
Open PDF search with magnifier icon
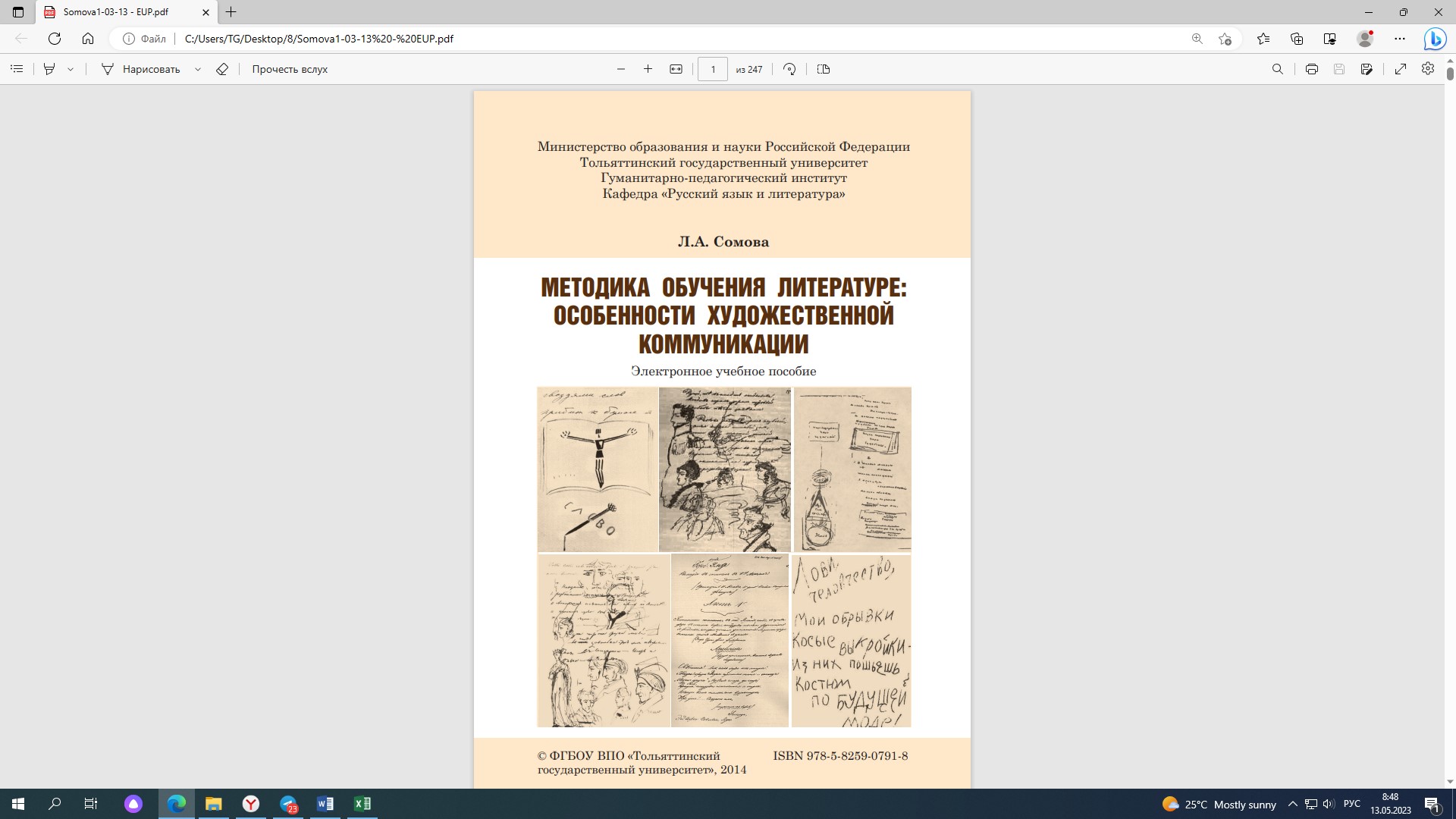1277,69
